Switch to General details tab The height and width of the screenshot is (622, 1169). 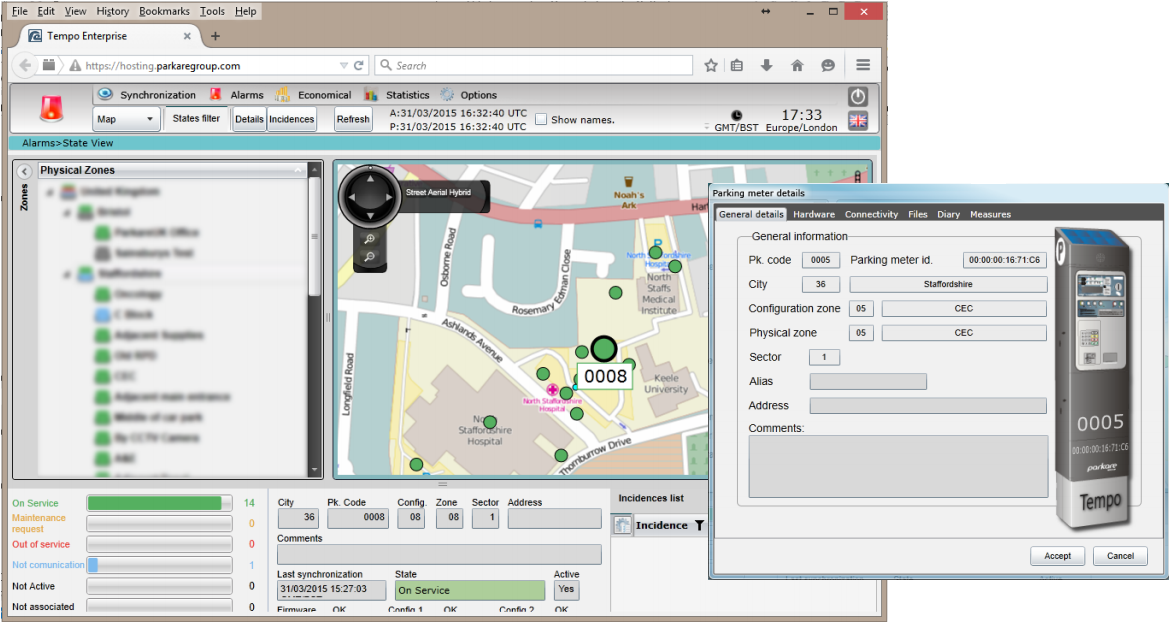[751, 214]
